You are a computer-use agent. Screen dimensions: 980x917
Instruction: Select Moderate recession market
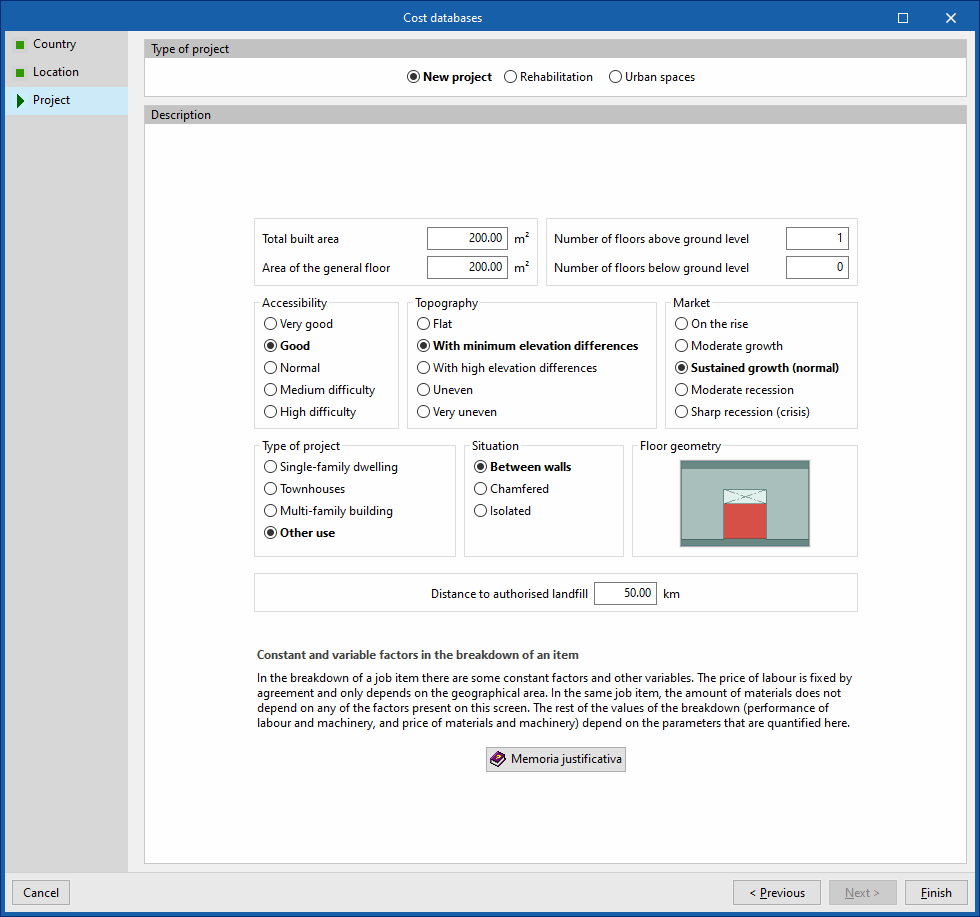tap(734, 389)
